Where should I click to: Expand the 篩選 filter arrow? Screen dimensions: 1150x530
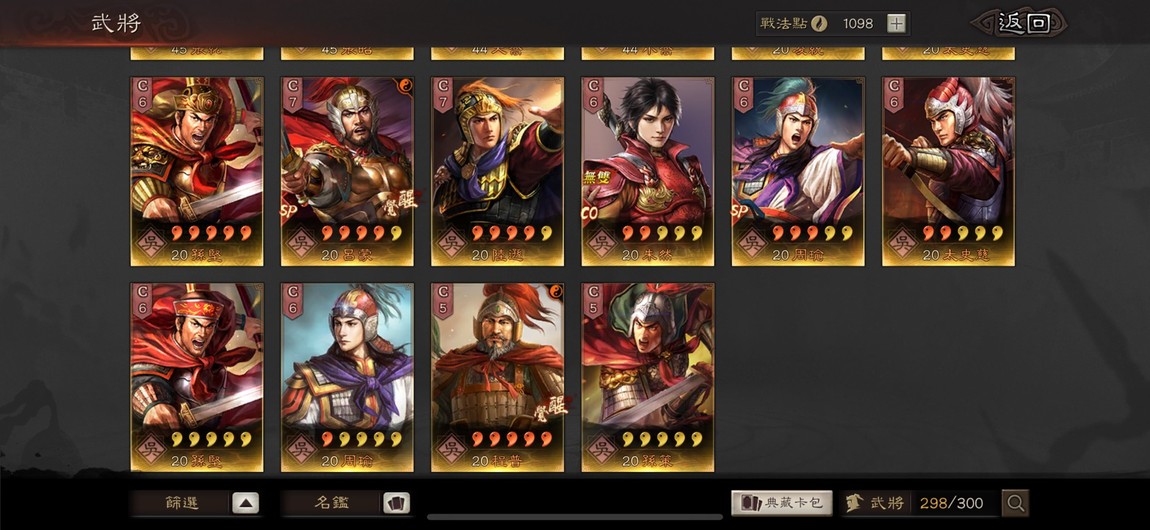(246, 503)
